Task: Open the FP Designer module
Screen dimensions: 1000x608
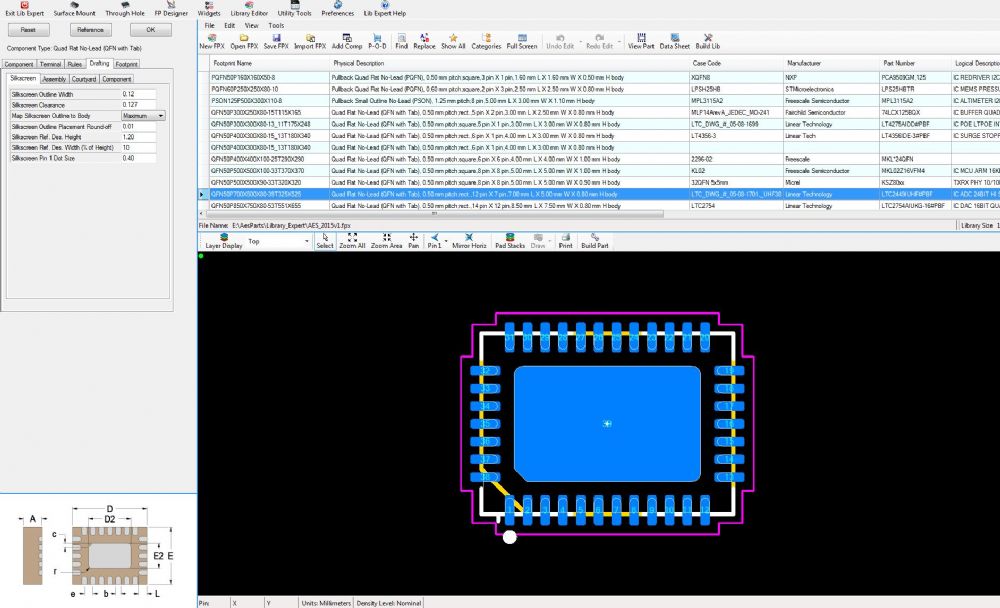Action: coord(171,10)
